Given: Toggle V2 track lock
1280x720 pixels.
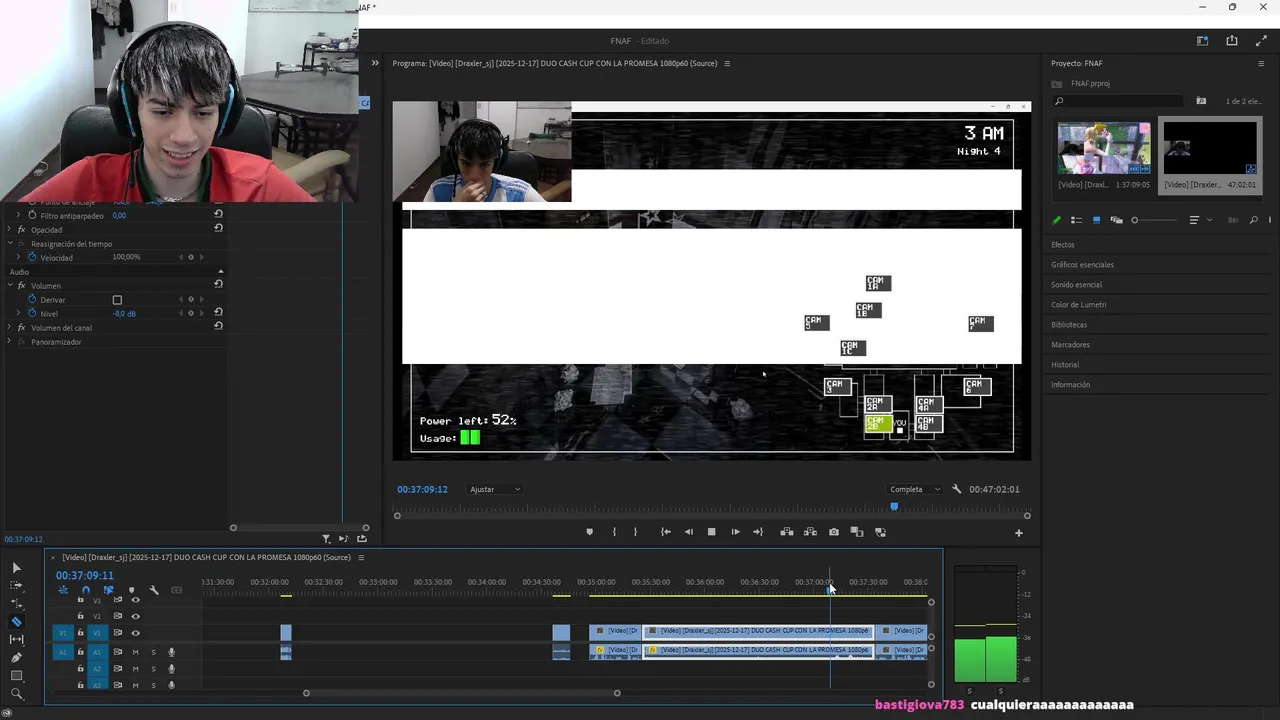Looking at the screenshot, I should [81, 616].
